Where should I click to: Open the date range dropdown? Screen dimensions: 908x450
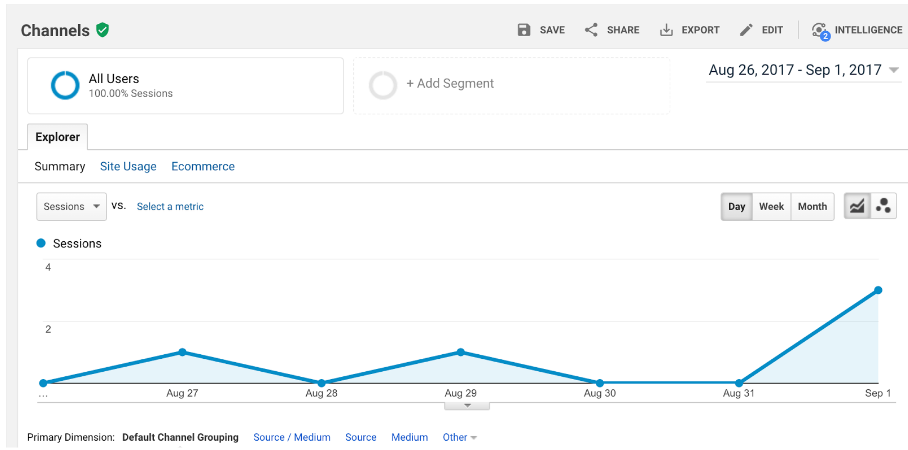[804, 70]
